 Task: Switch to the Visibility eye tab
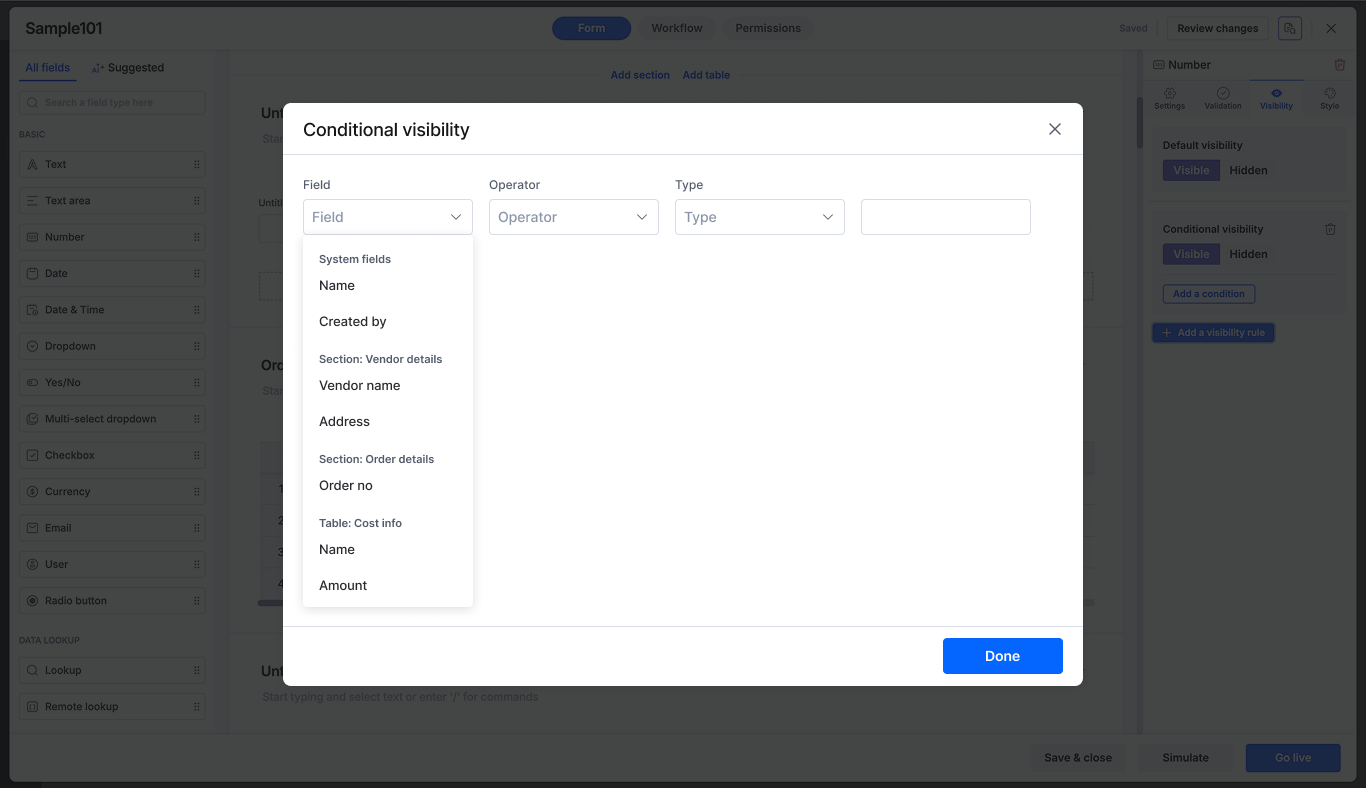click(x=1276, y=93)
